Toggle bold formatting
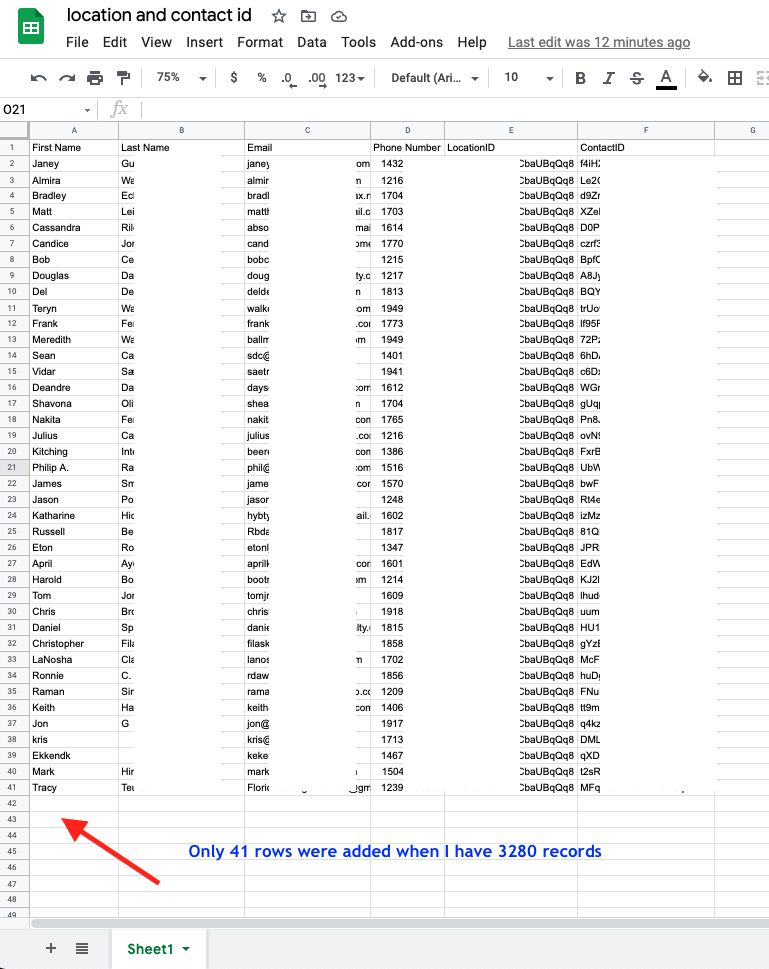The image size is (769, 969). click(580, 78)
